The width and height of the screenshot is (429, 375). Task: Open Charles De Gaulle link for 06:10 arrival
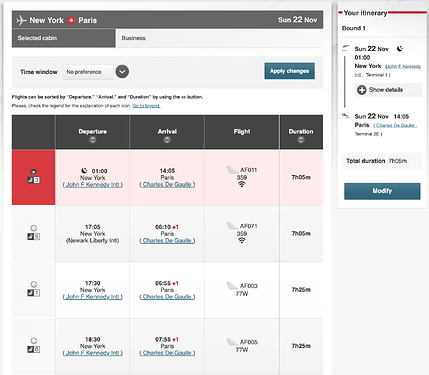point(167,241)
